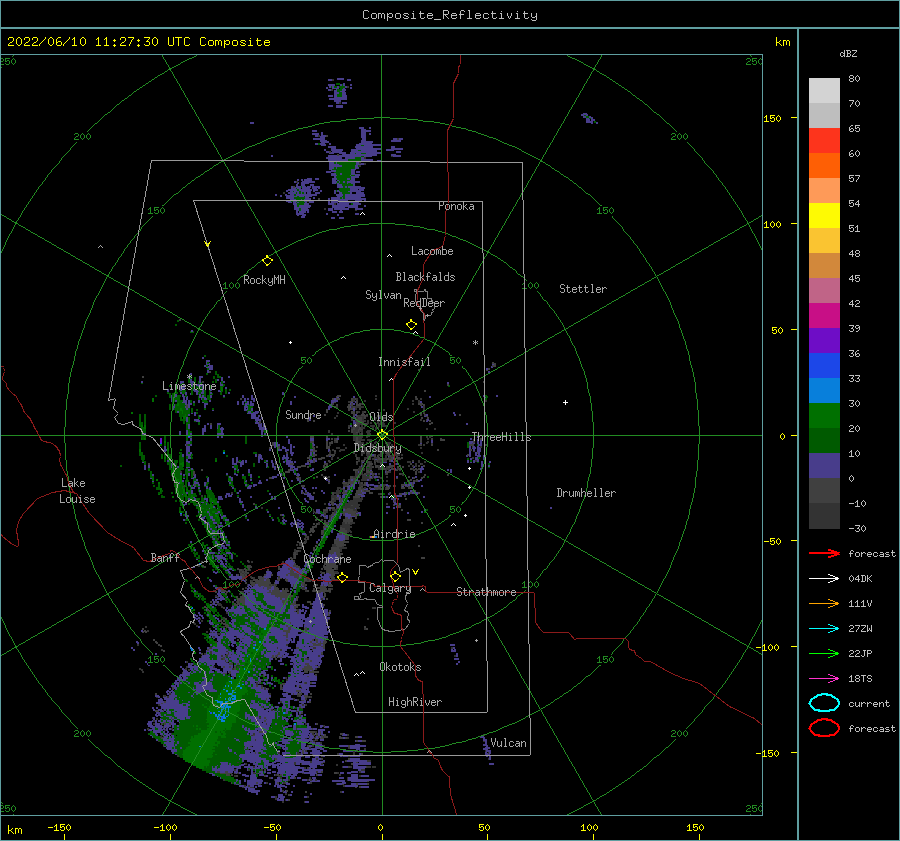This screenshot has height=841, width=900.
Task: Click the Vulcan label
Action: (508, 743)
